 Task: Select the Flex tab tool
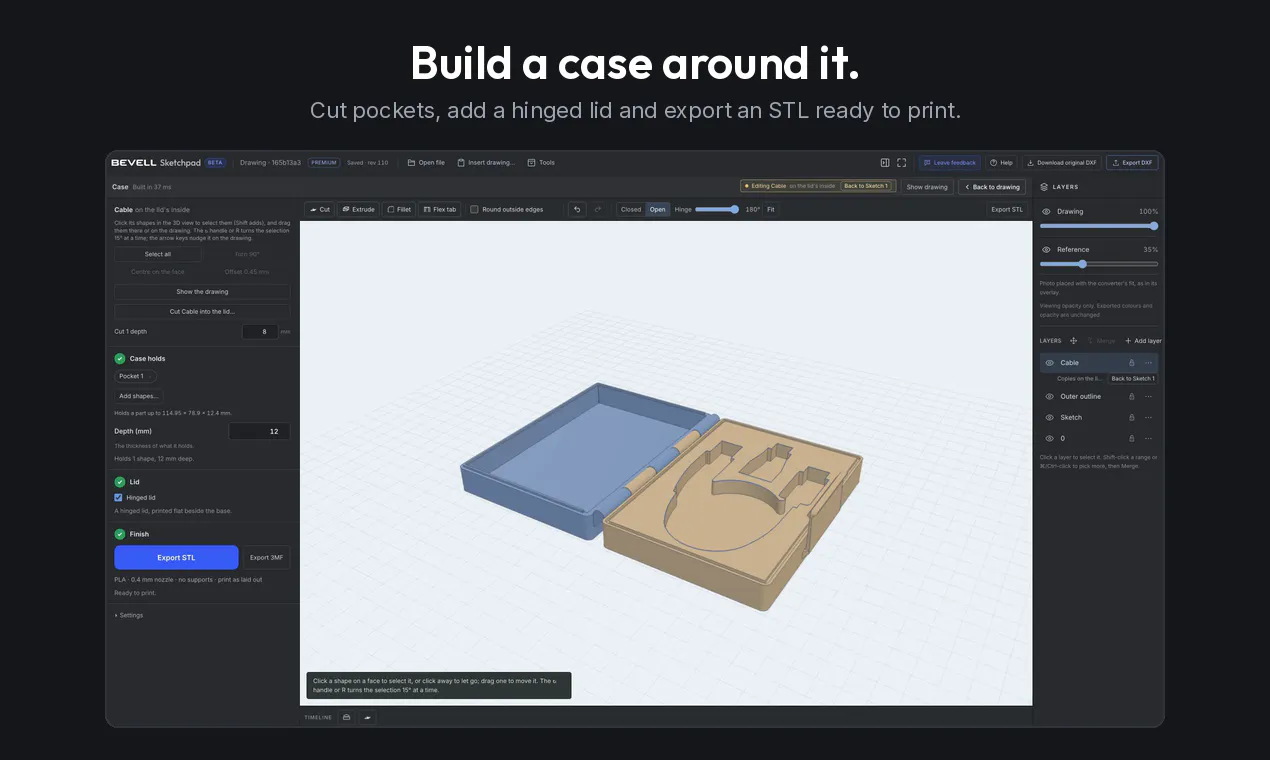click(x=440, y=209)
